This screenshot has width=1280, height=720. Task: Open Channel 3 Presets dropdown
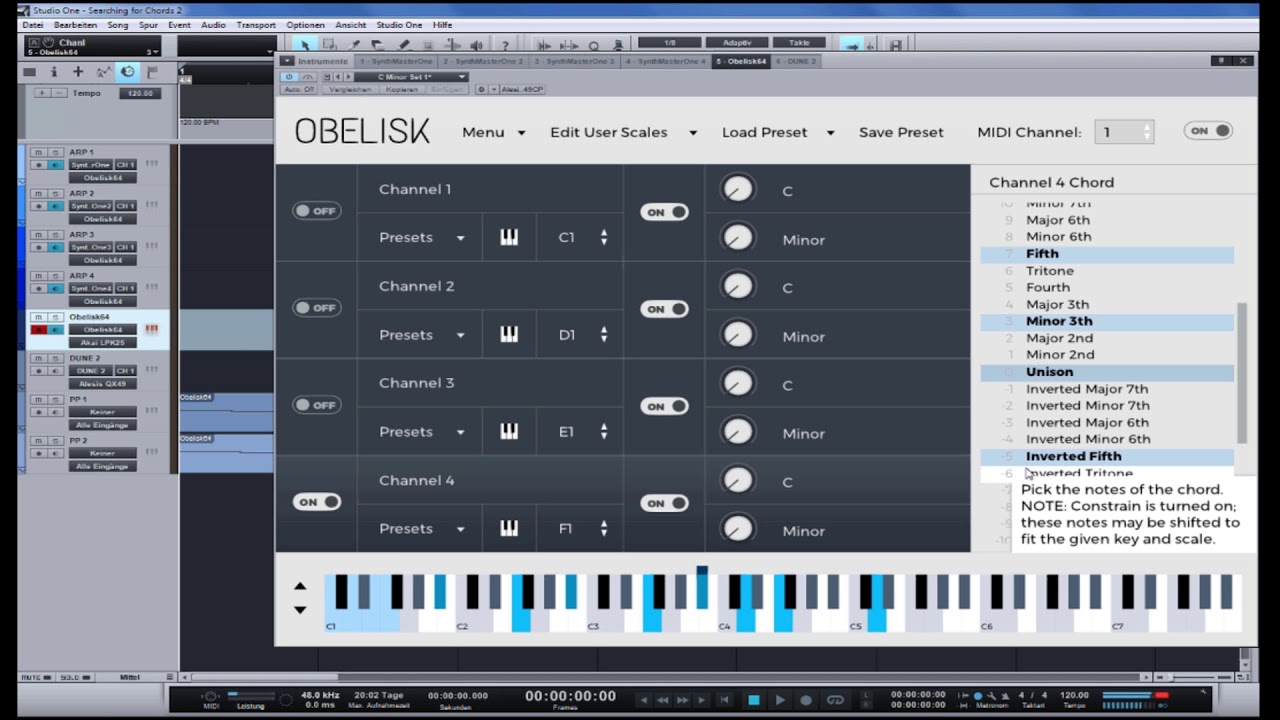coord(422,431)
